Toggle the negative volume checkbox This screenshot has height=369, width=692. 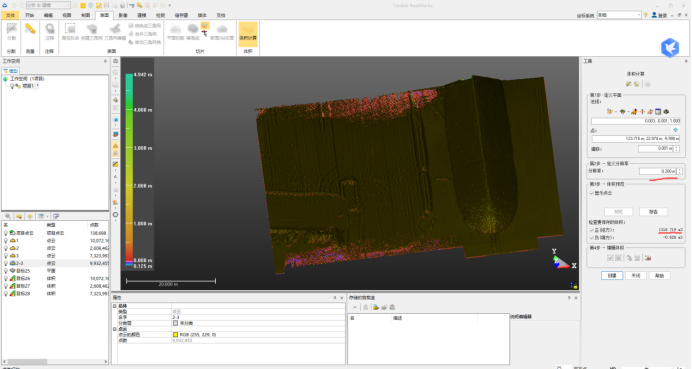click(592, 237)
